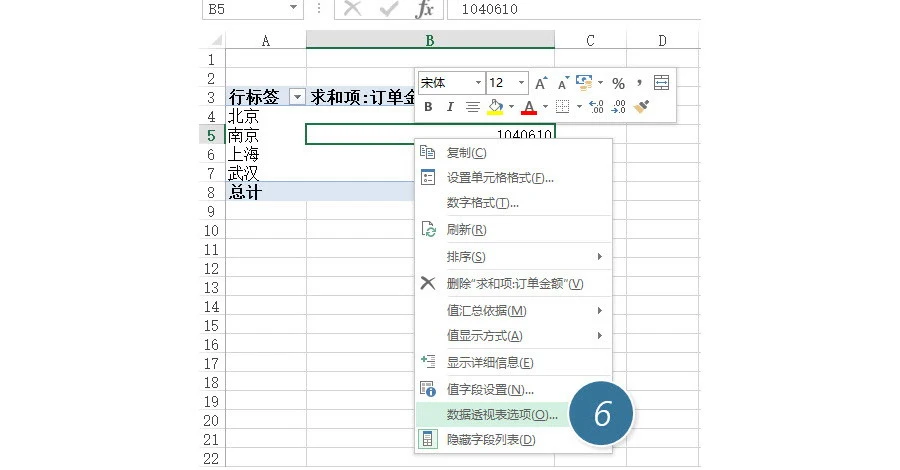Screen dimensions: 900x470
Task: Select row 5 header
Action: (x=211, y=135)
